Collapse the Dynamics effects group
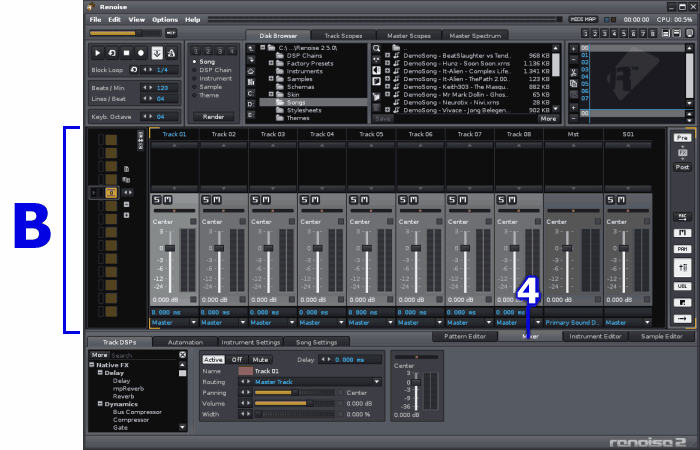The height and width of the screenshot is (450, 700). (x=100, y=404)
